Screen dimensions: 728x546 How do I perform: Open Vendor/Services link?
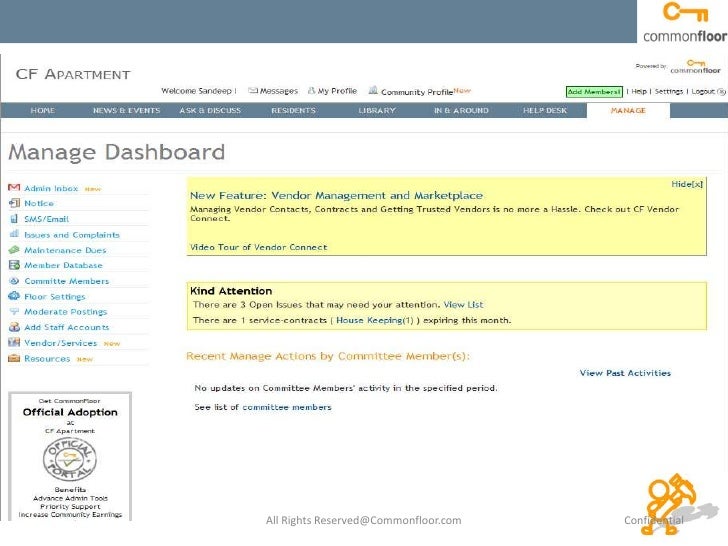pos(60,343)
